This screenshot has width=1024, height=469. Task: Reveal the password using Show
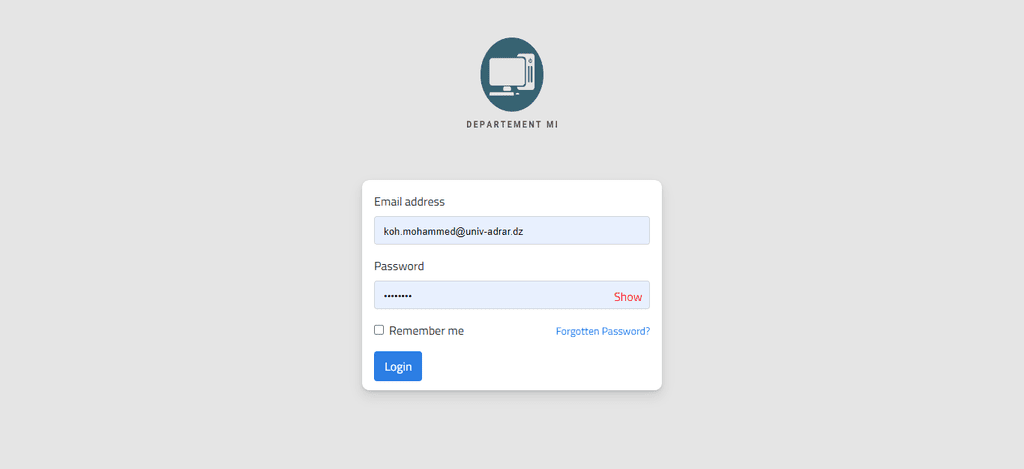[x=628, y=297]
